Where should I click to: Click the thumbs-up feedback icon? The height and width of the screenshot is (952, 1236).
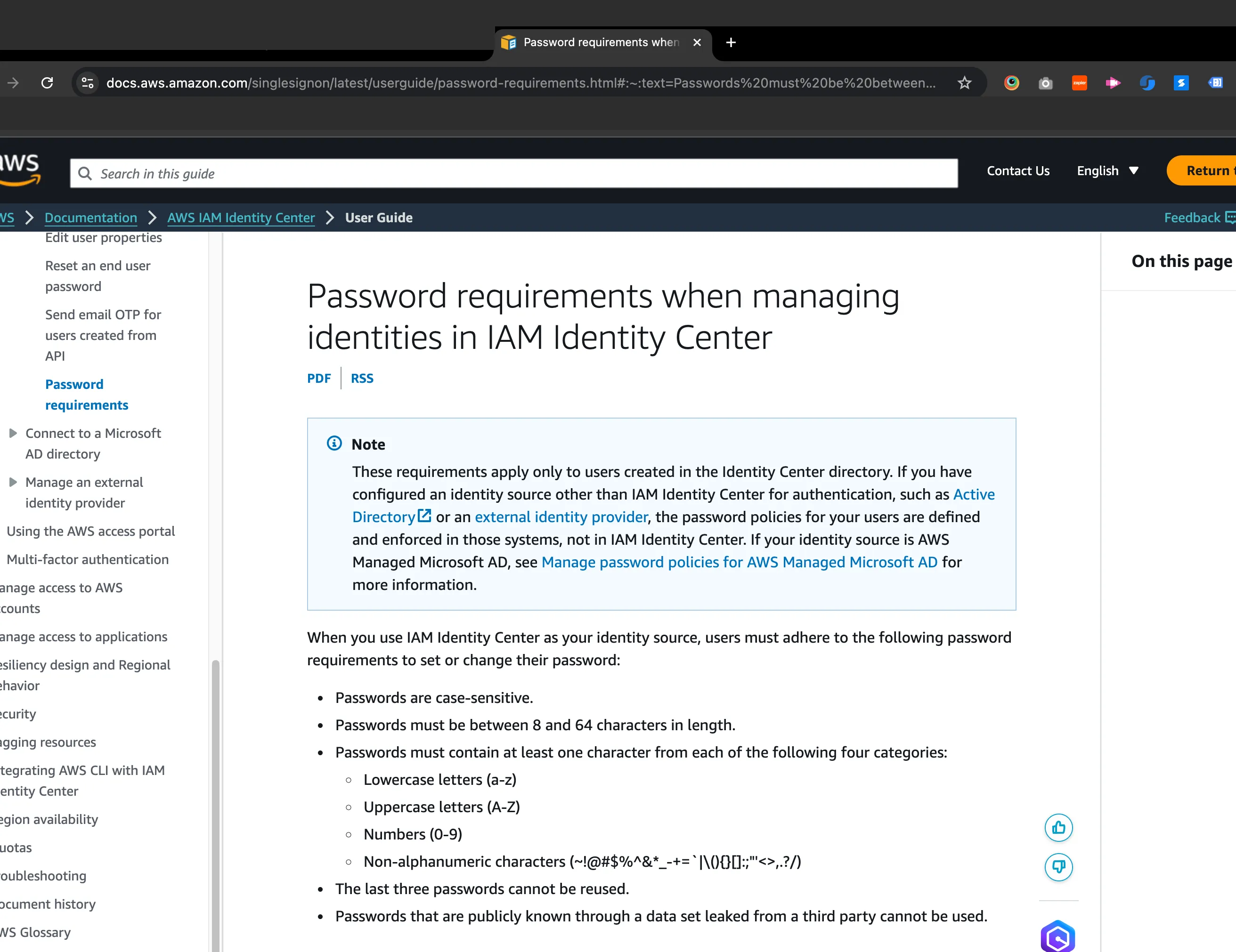(x=1059, y=828)
